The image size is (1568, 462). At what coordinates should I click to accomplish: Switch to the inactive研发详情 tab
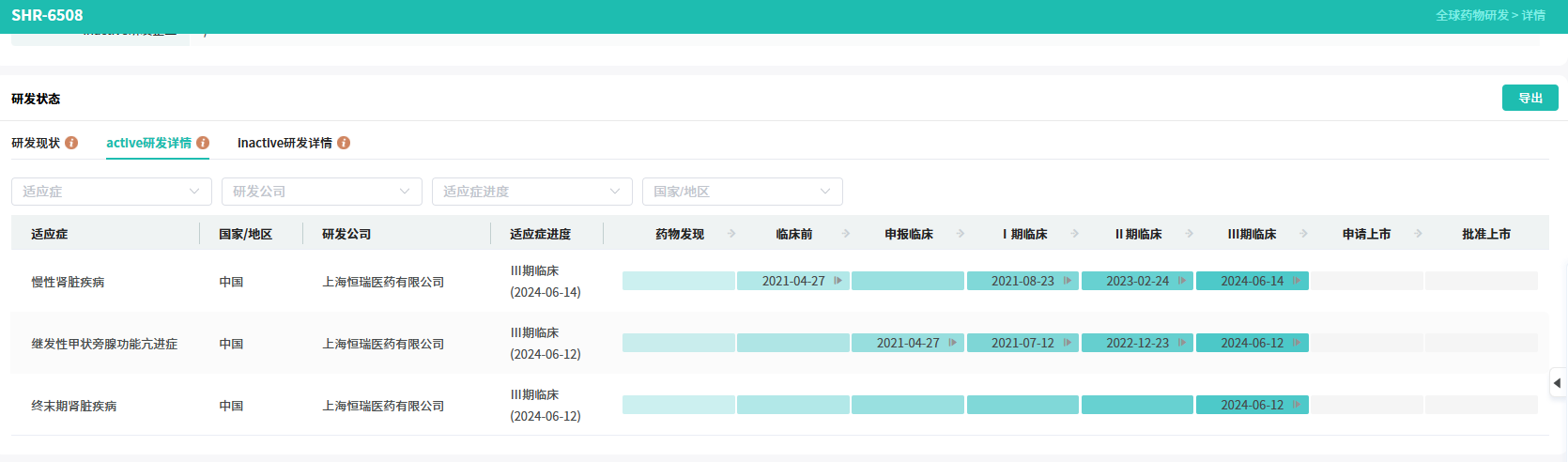point(284,143)
